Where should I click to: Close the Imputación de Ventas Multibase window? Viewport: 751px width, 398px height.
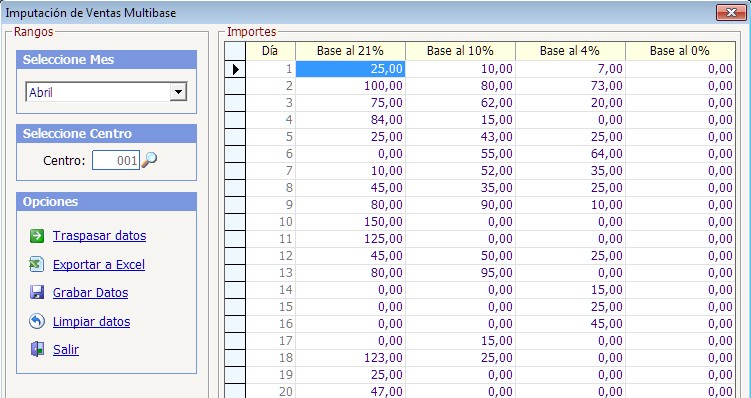731,12
